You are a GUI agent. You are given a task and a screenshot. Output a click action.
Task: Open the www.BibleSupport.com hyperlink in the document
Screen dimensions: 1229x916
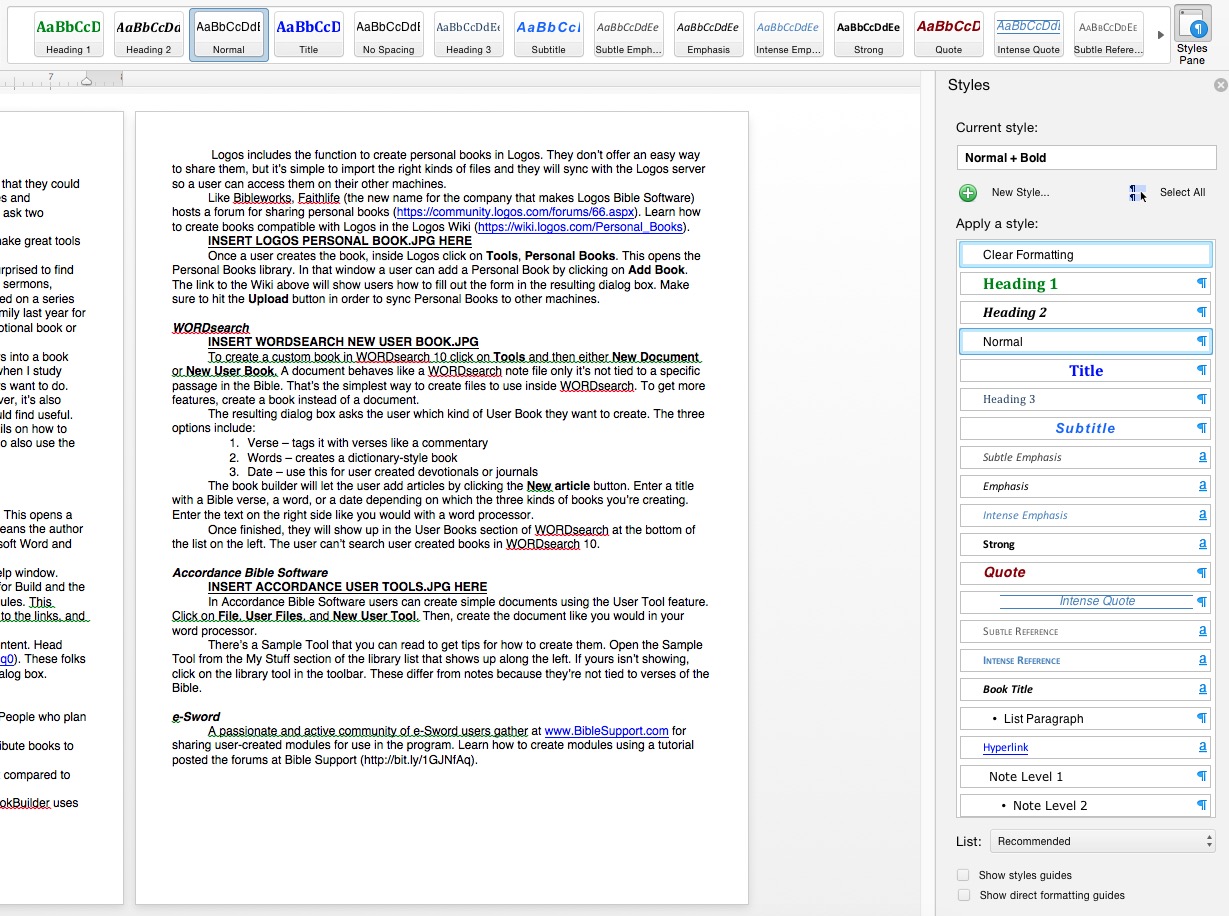[x=606, y=730]
